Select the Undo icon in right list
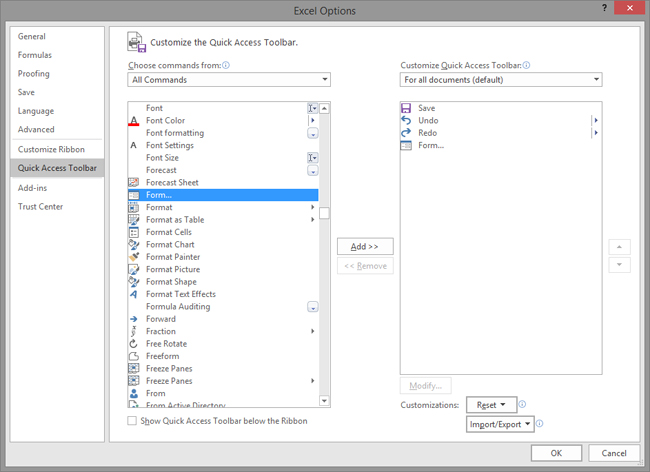 [406, 121]
